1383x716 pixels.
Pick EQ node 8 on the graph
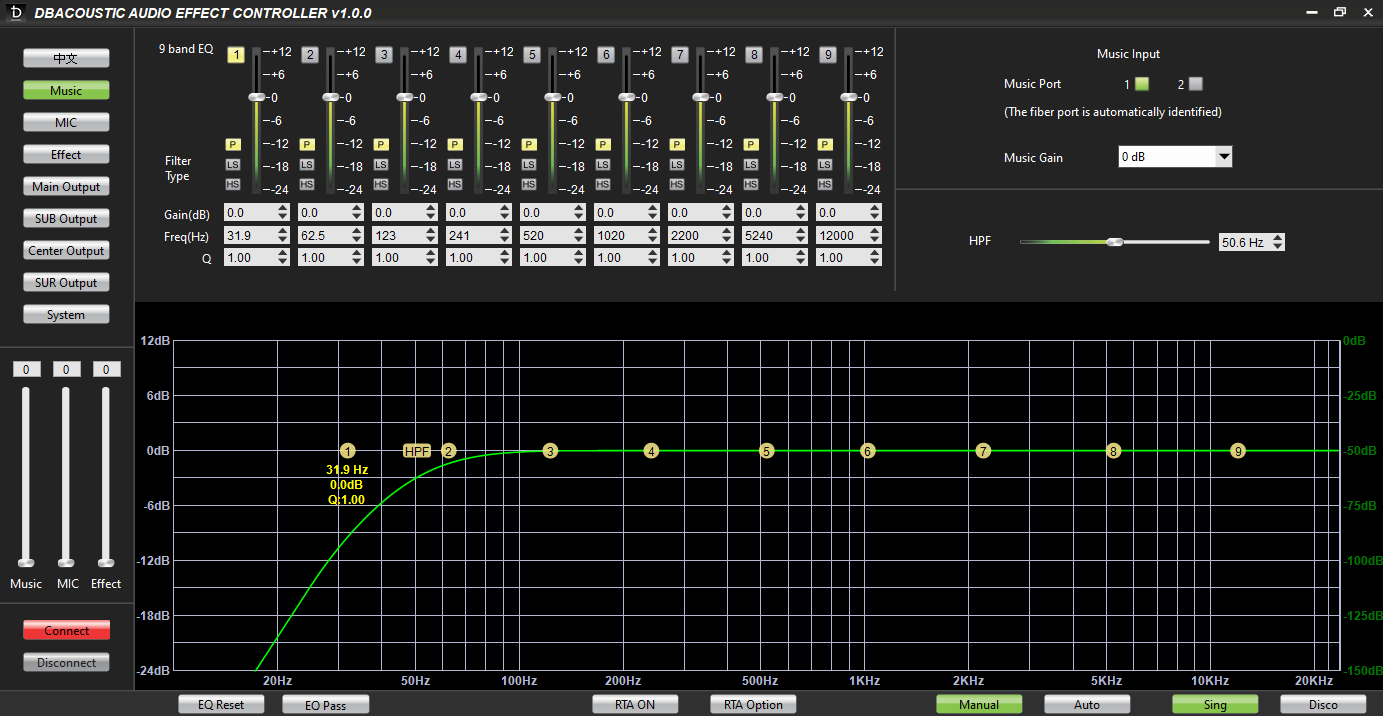(1113, 451)
